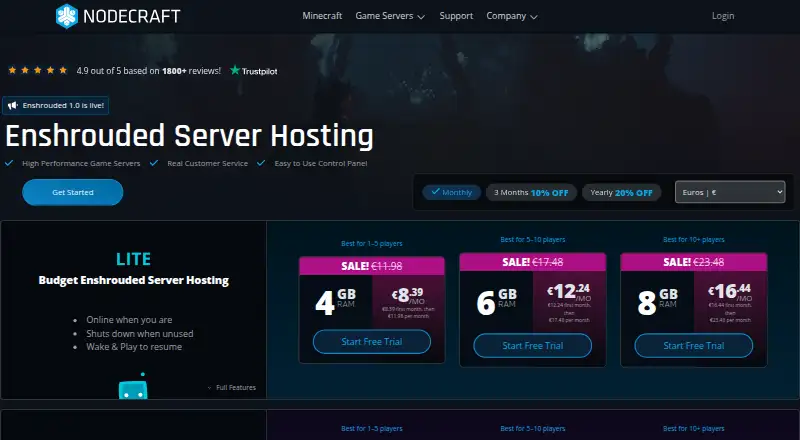Click the megaphone icon beside Enshrouded 1.0
The image size is (800, 440).
click(13, 106)
